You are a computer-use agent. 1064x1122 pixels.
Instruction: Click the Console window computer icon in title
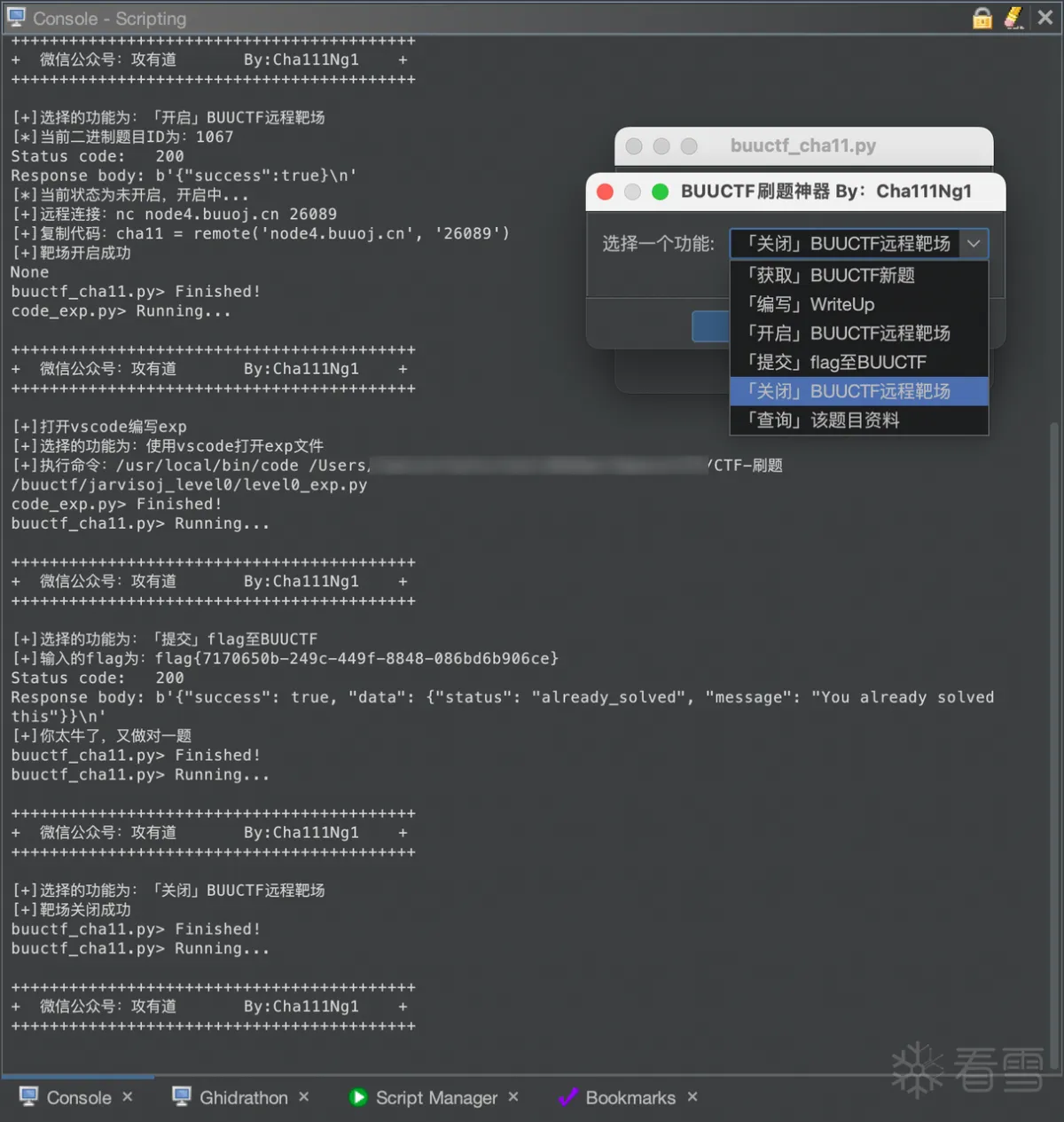[16, 18]
